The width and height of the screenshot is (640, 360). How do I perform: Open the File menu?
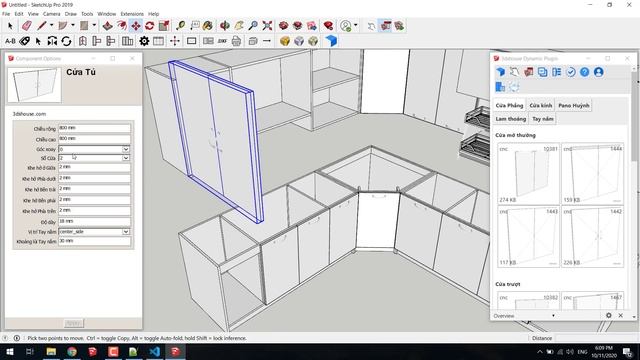(6, 14)
